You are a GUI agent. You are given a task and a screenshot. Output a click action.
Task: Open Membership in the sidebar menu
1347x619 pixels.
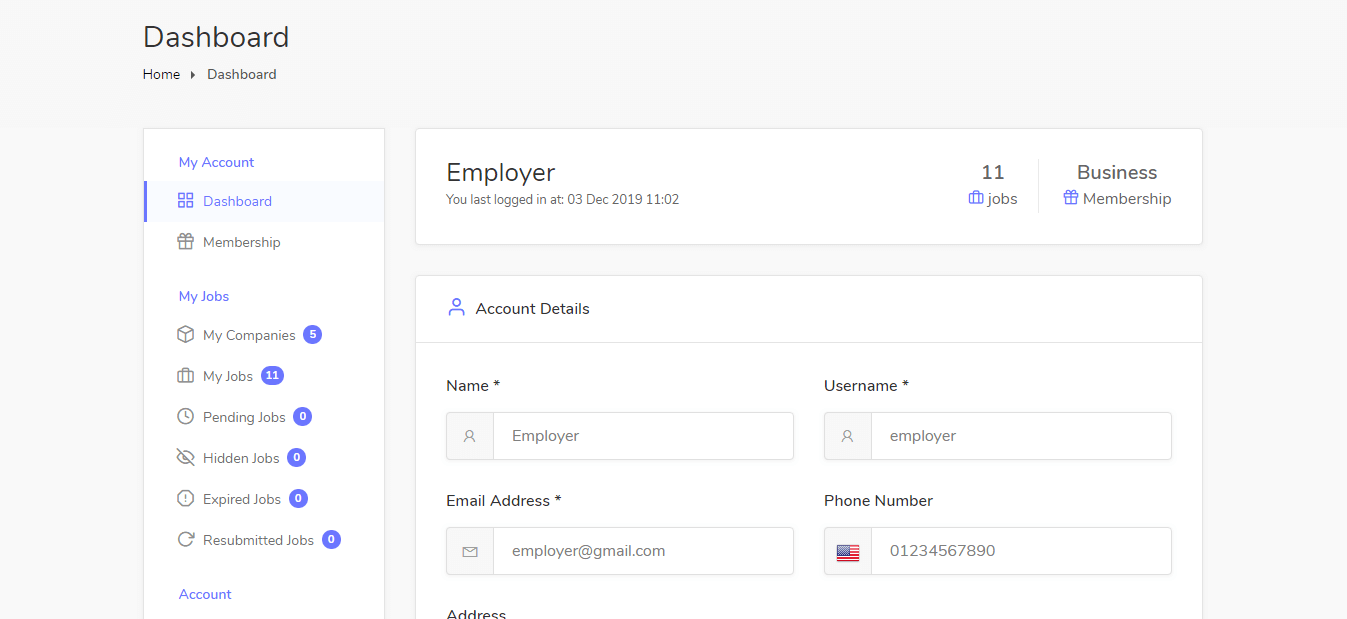(241, 242)
